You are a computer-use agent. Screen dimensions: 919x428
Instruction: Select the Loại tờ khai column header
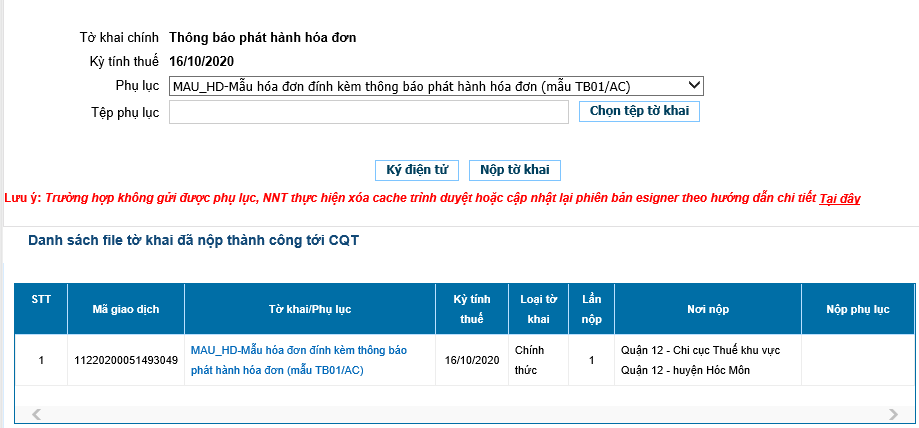pos(538,309)
